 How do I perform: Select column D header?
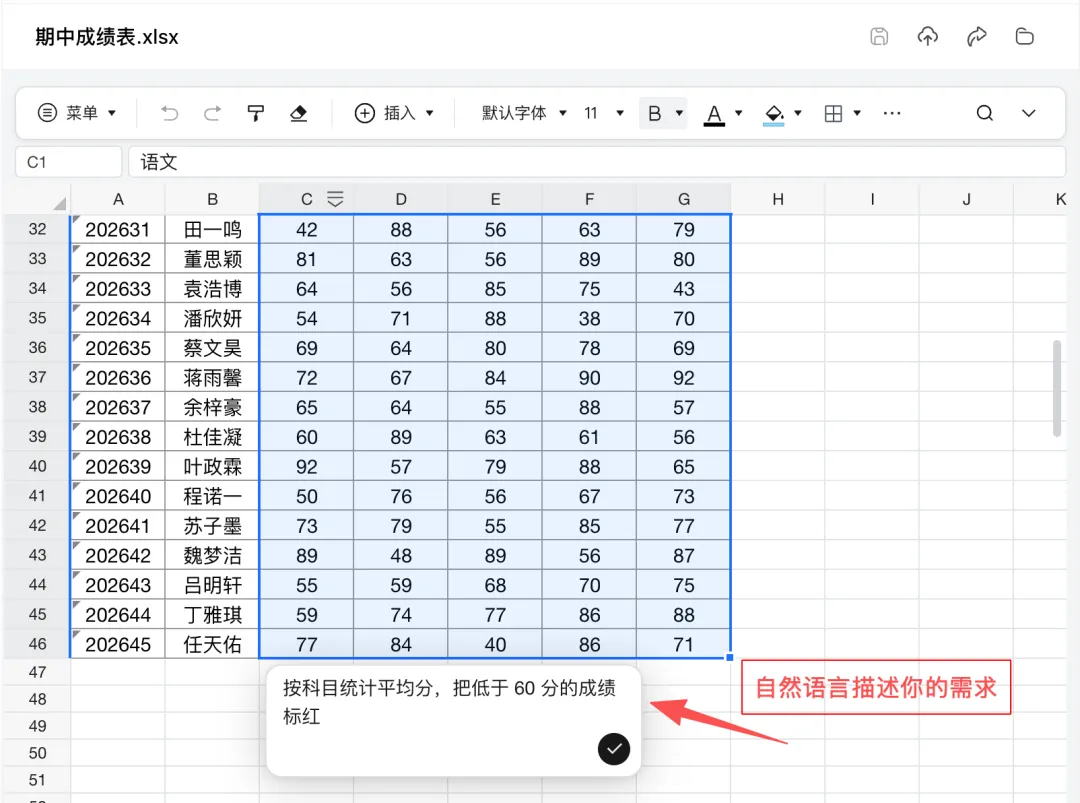click(x=401, y=199)
